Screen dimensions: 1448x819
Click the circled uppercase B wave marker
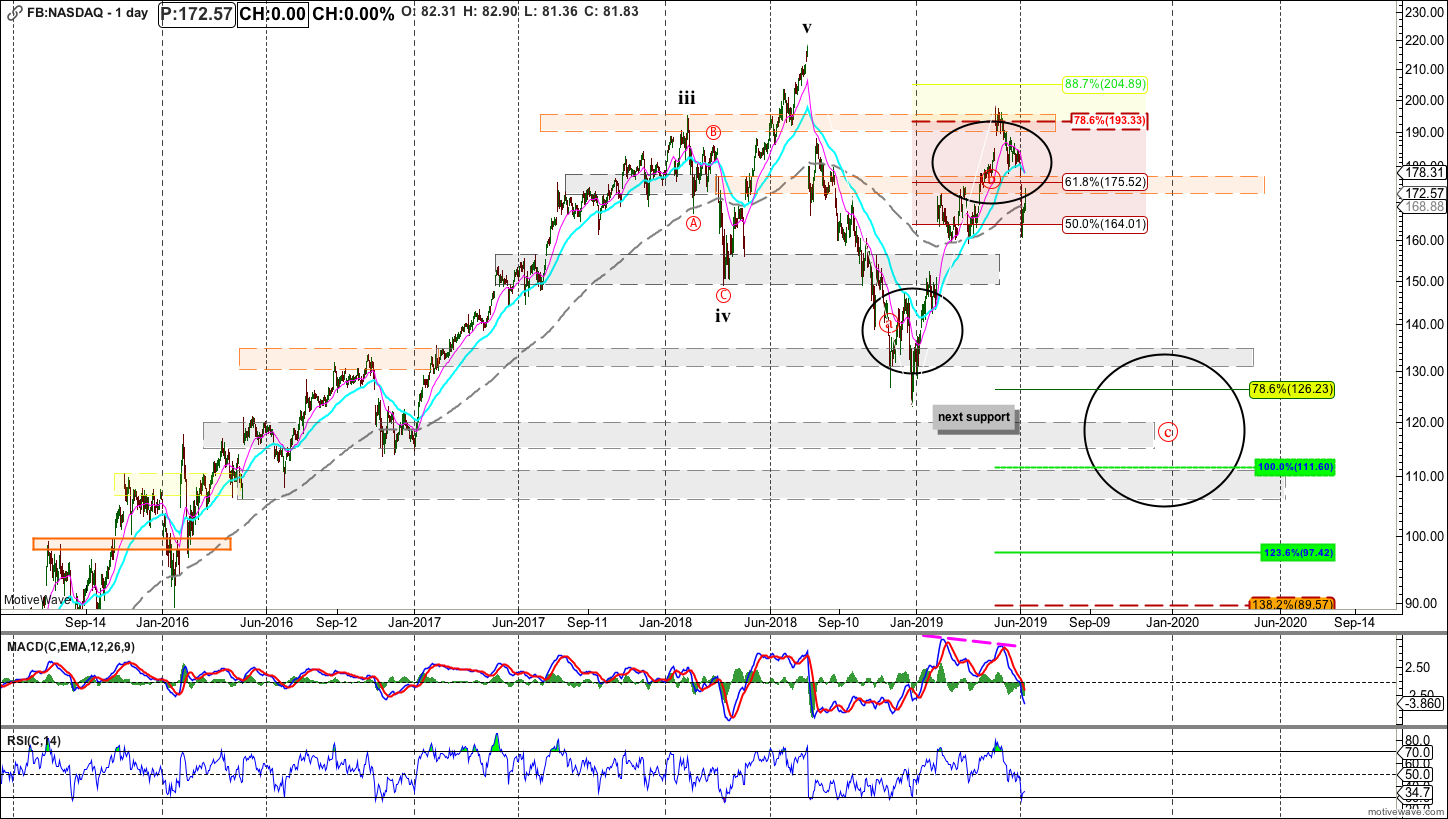pos(714,132)
